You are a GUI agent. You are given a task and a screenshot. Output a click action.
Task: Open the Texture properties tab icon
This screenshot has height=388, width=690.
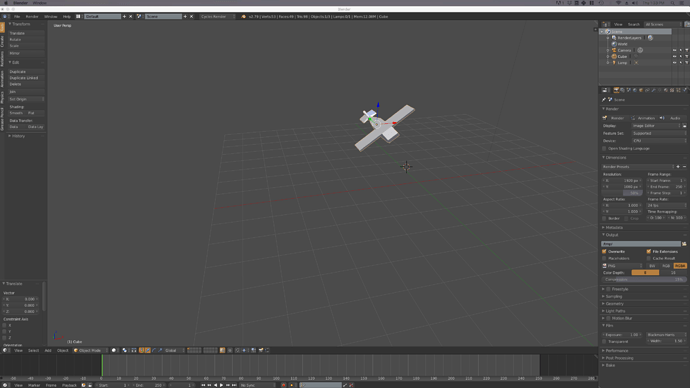pos(672,90)
